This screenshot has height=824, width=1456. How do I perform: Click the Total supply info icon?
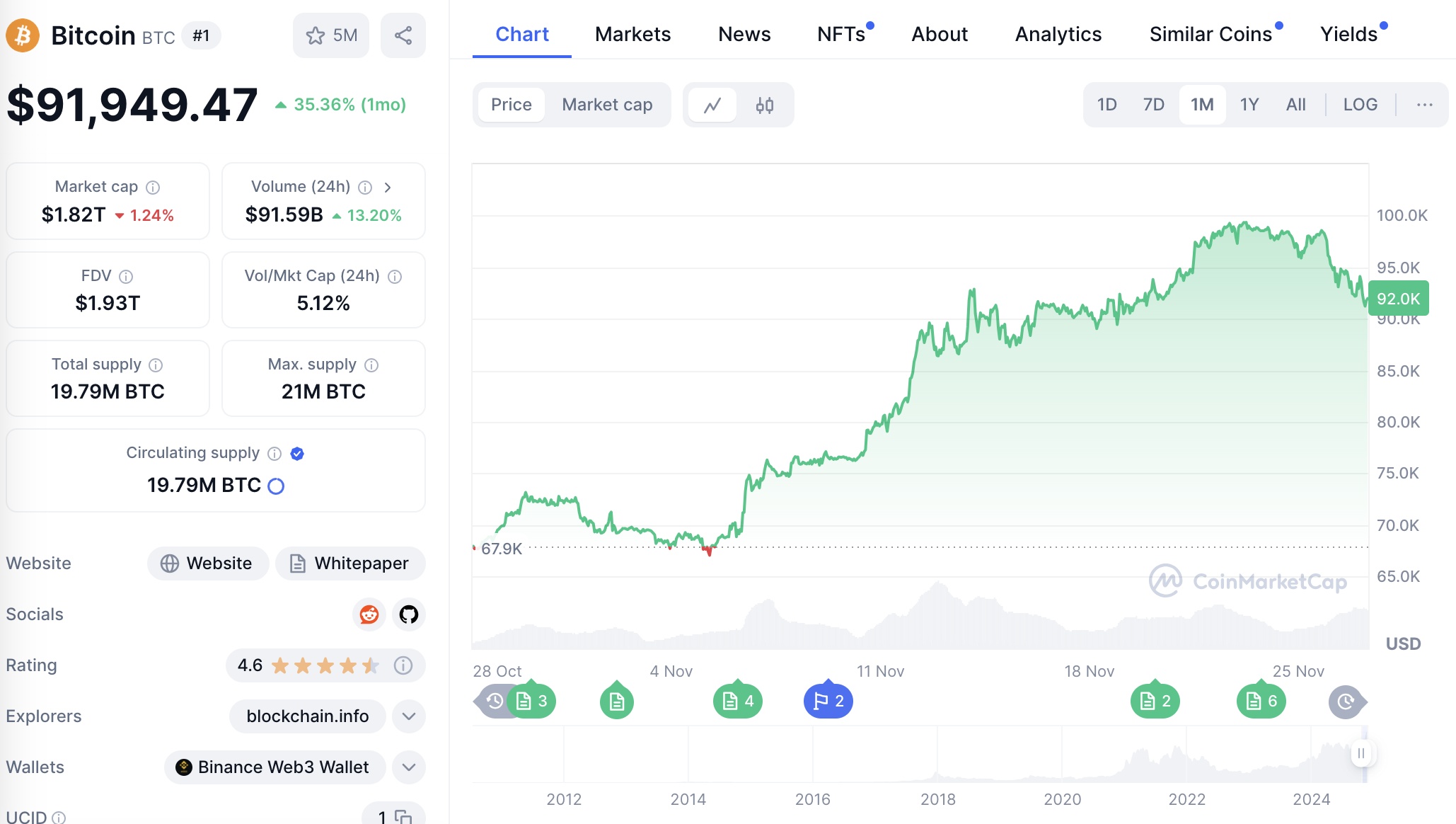(156, 365)
